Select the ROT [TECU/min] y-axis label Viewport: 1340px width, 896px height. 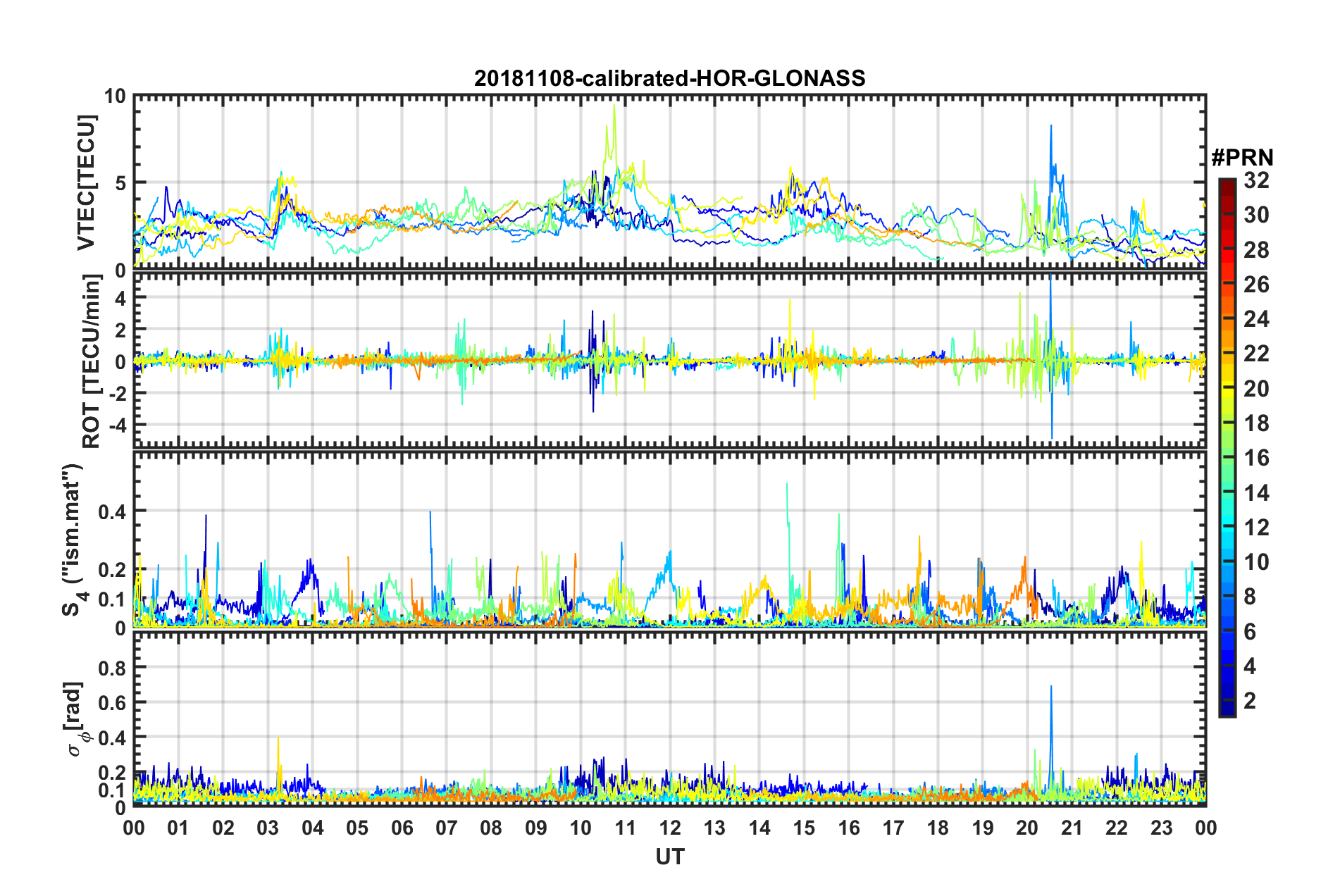pos(92,361)
